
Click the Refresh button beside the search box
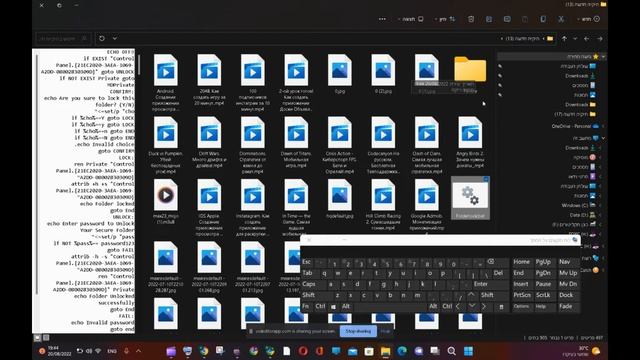tap(102, 38)
